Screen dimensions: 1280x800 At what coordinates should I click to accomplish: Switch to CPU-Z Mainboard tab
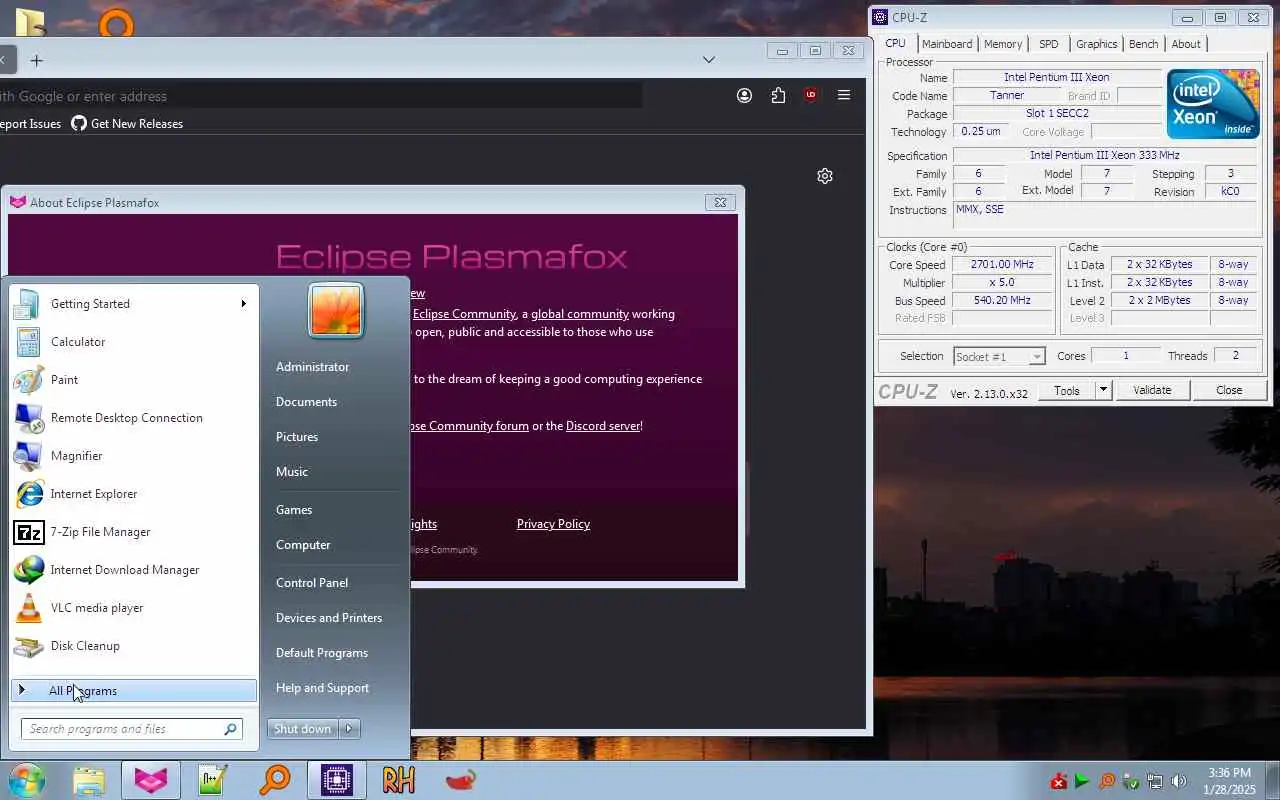coord(947,44)
